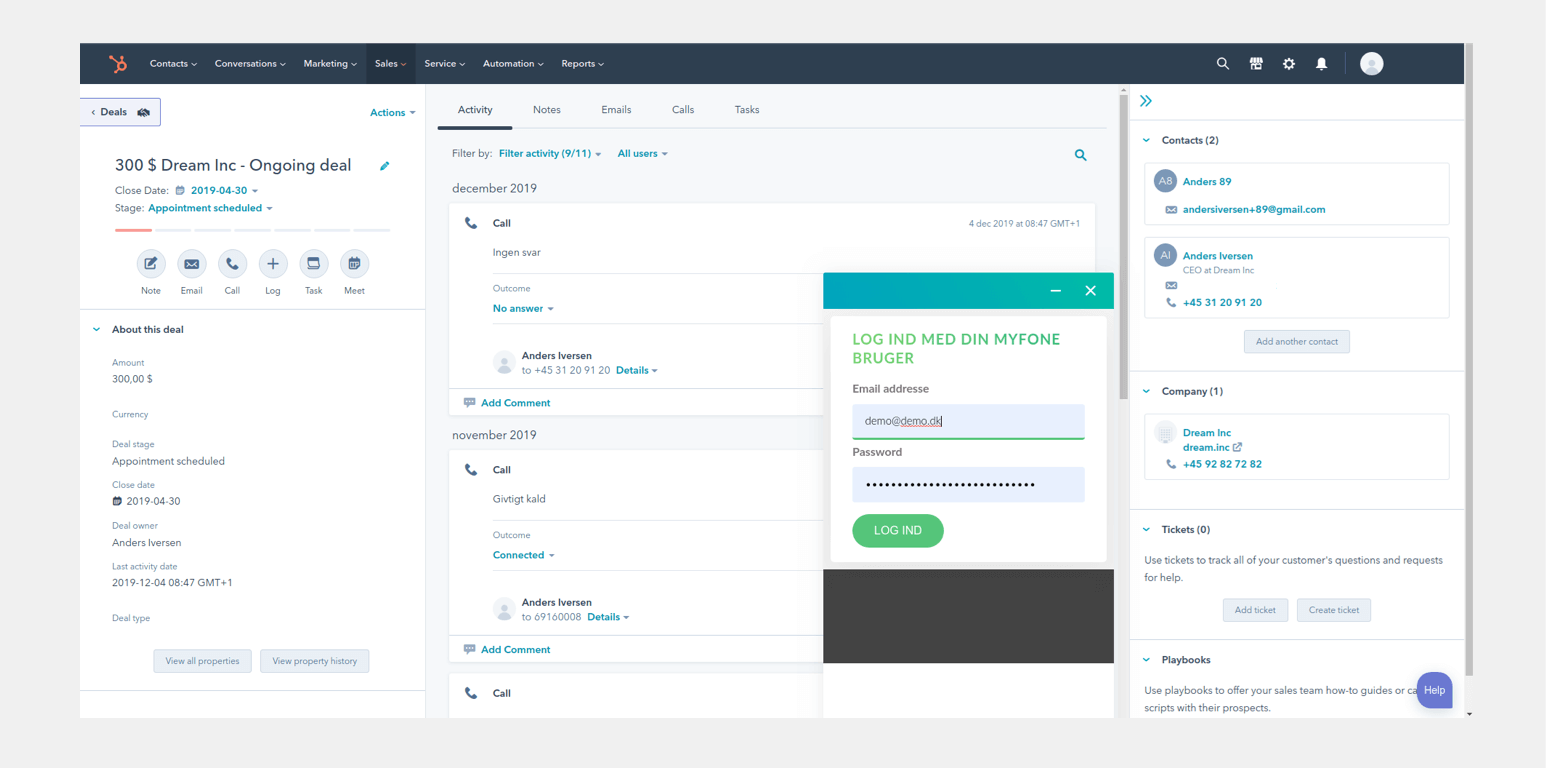Open the Sales menu
1546x768 pixels.
click(390, 63)
